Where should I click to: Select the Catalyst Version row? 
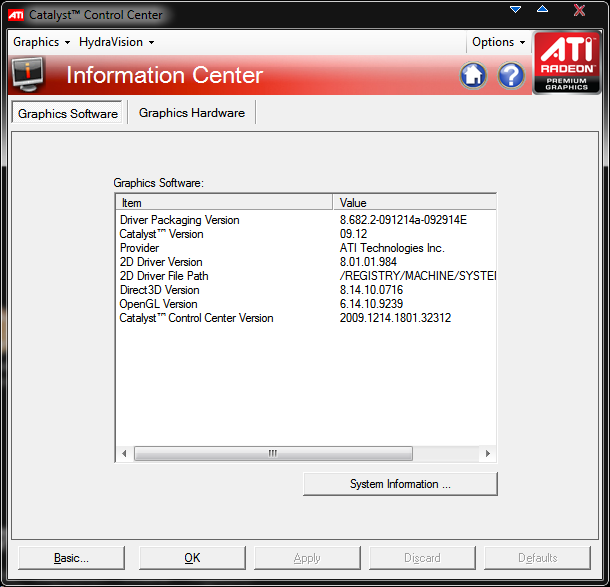(x=306, y=234)
